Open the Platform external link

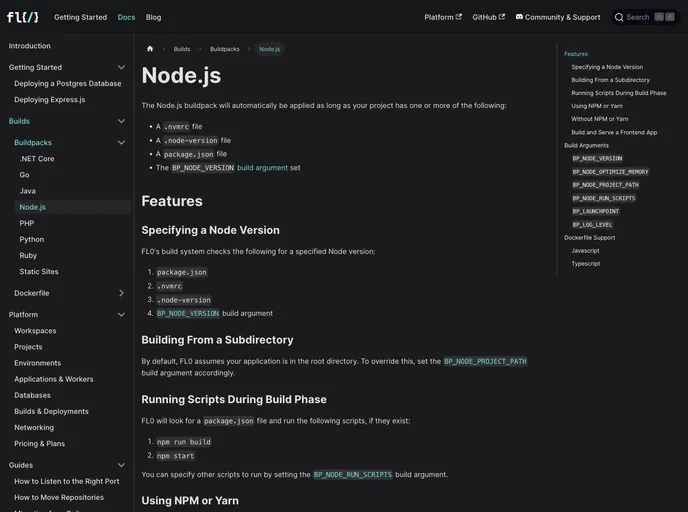[x=442, y=17]
